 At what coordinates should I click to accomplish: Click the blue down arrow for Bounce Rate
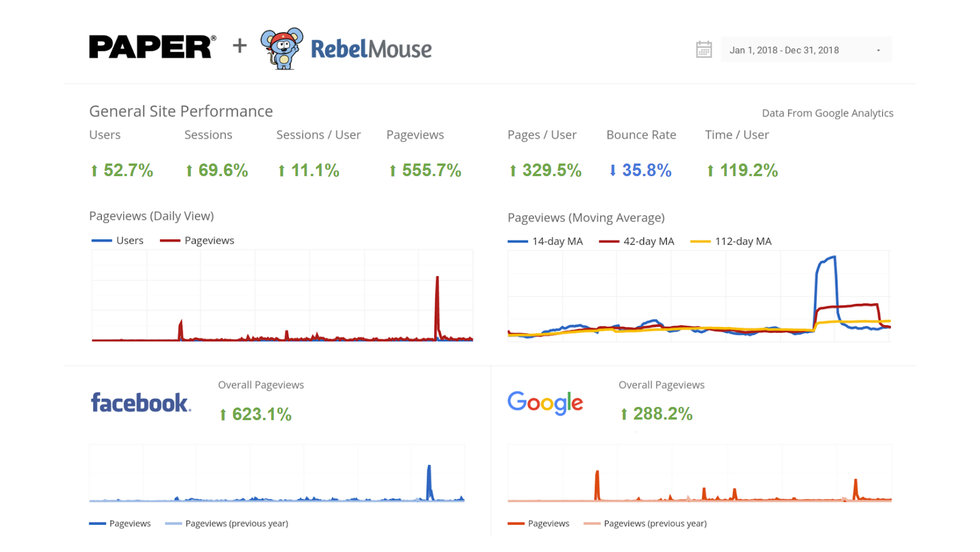(x=613, y=171)
